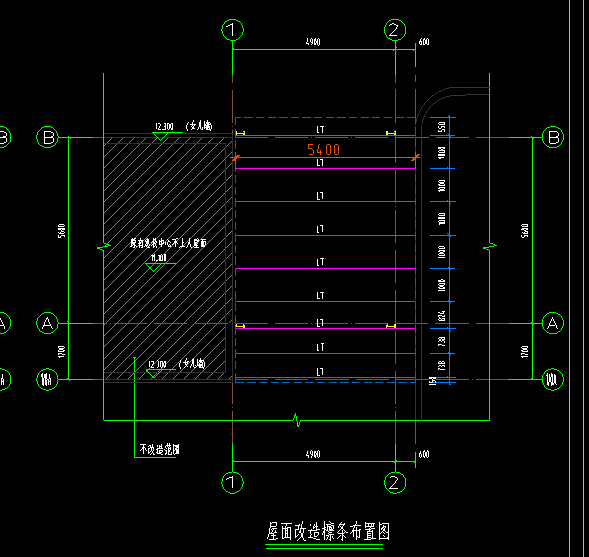Select right-side axis bubble A
The height and width of the screenshot is (557, 589).
click(x=553, y=323)
